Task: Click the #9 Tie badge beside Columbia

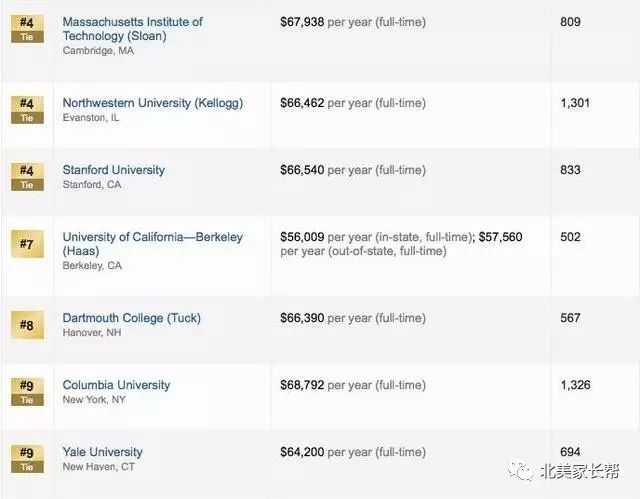Action: [x=27, y=392]
